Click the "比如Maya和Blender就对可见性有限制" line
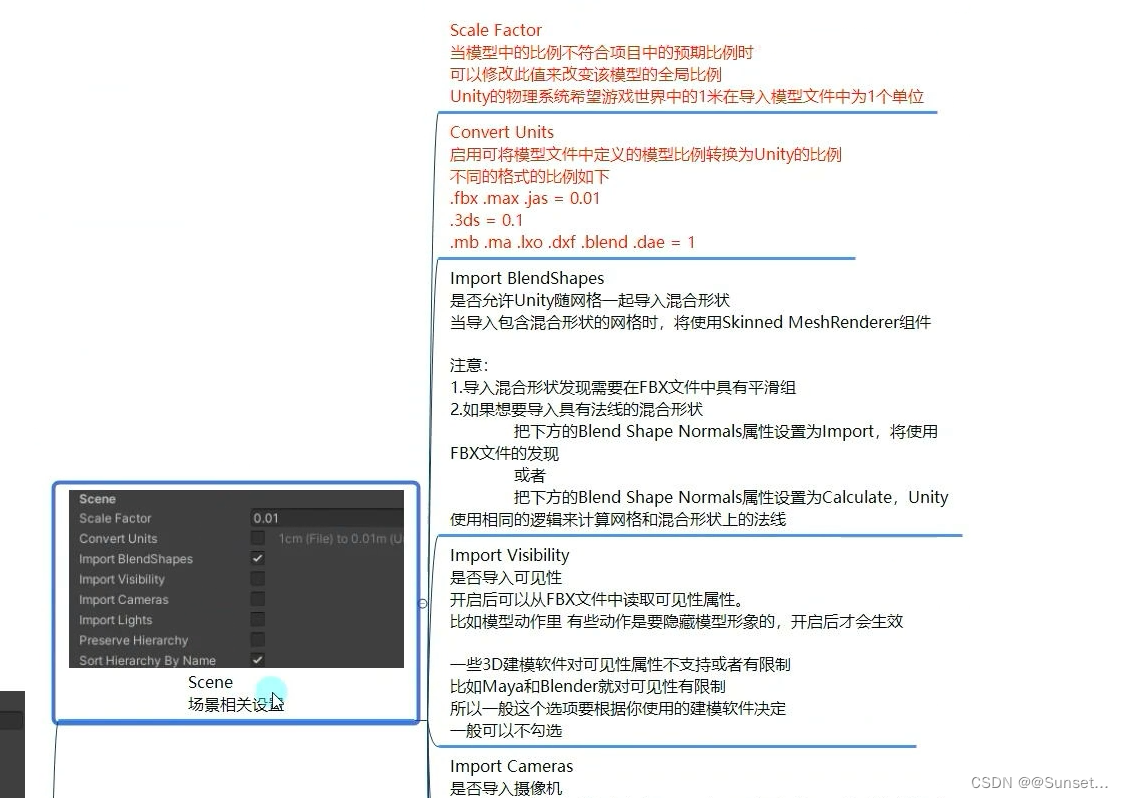Screen dimensions: 1123x798 (x=587, y=686)
